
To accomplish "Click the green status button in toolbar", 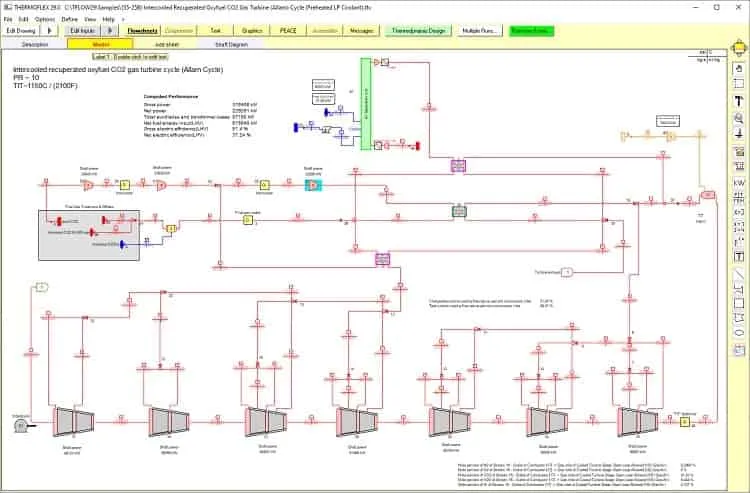I will 531,31.
